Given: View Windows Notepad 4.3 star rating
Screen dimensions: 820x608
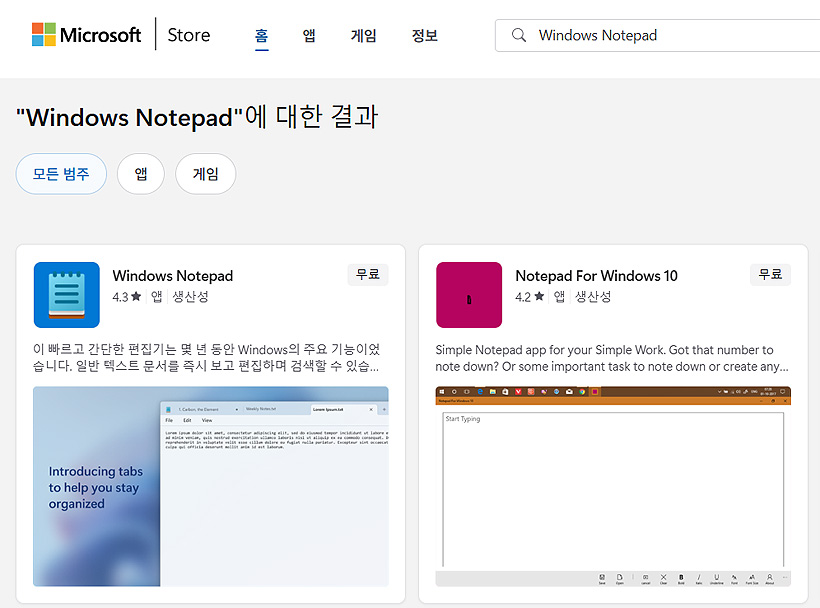Looking at the screenshot, I should [x=127, y=297].
